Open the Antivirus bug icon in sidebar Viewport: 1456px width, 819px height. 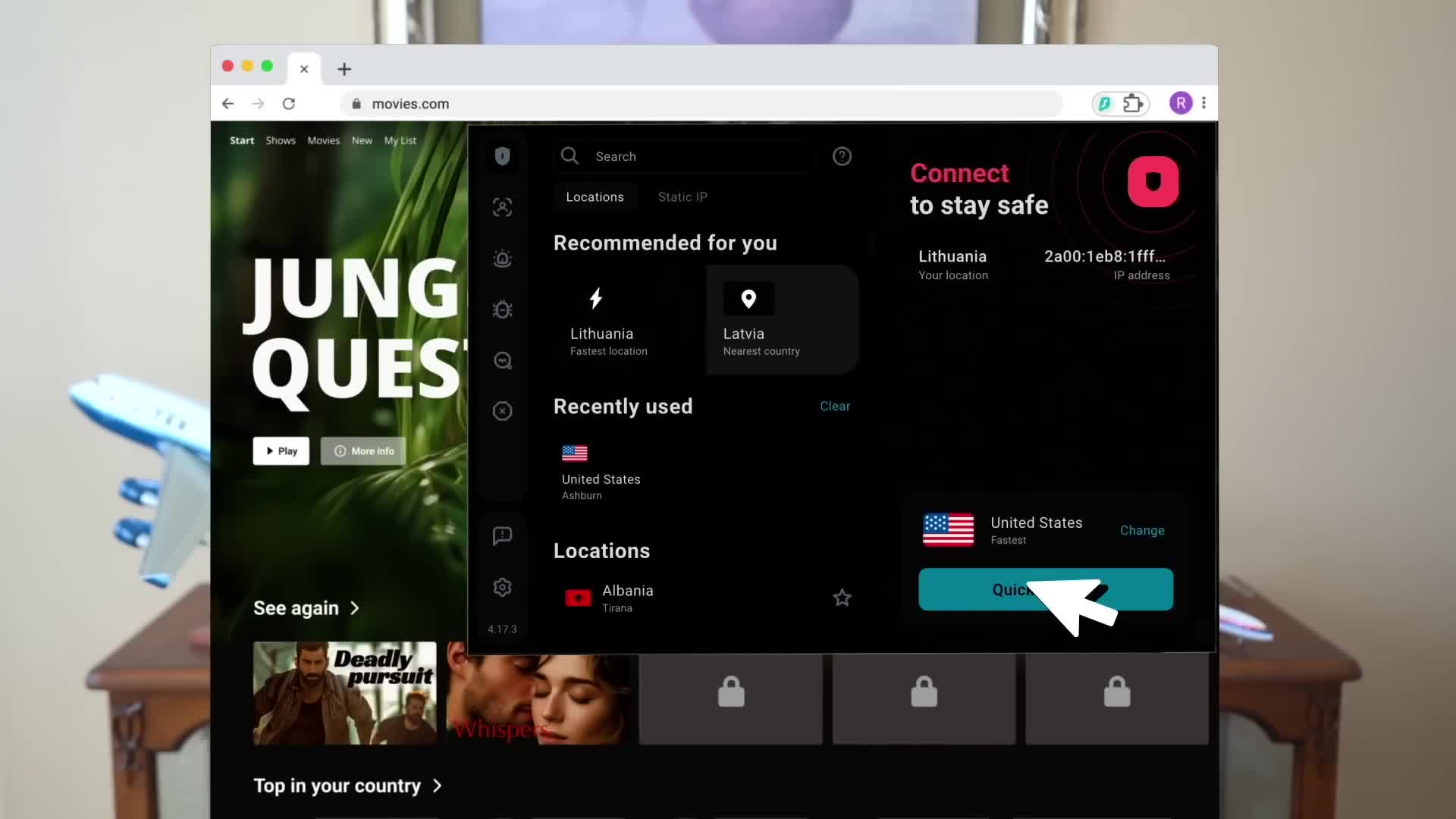502,309
